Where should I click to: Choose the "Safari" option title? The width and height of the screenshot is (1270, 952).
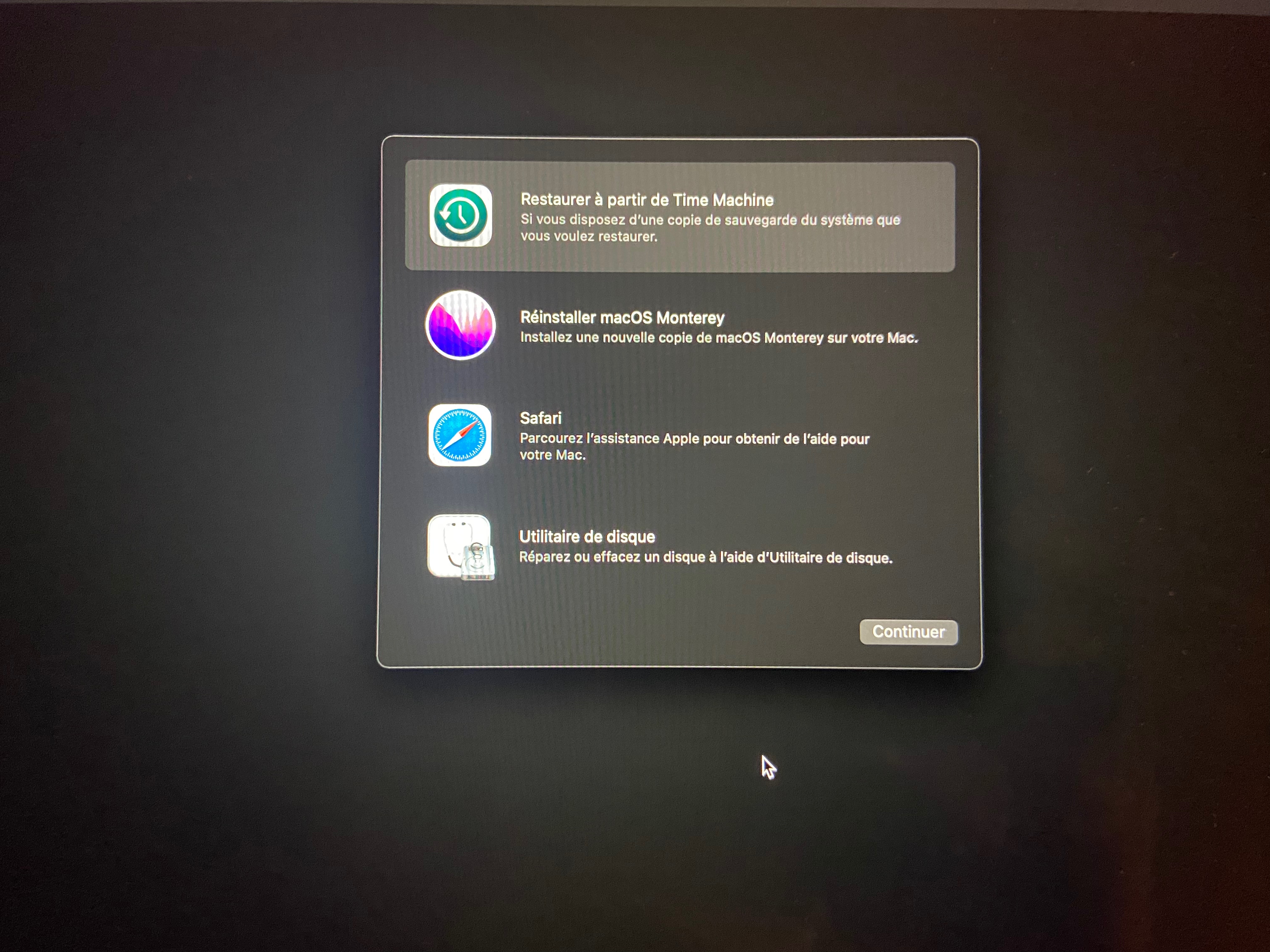coord(540,418)
